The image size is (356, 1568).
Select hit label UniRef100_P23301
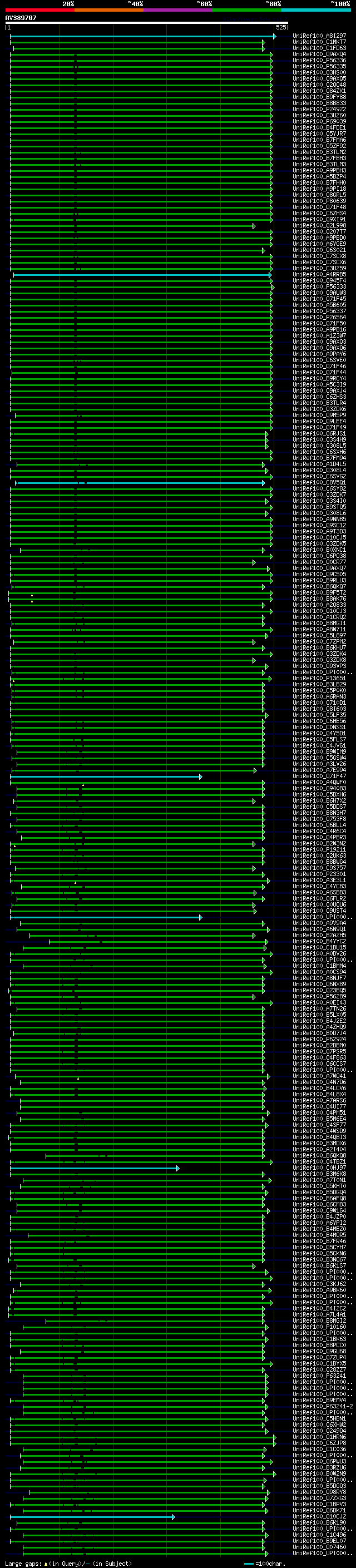[319, 875]
